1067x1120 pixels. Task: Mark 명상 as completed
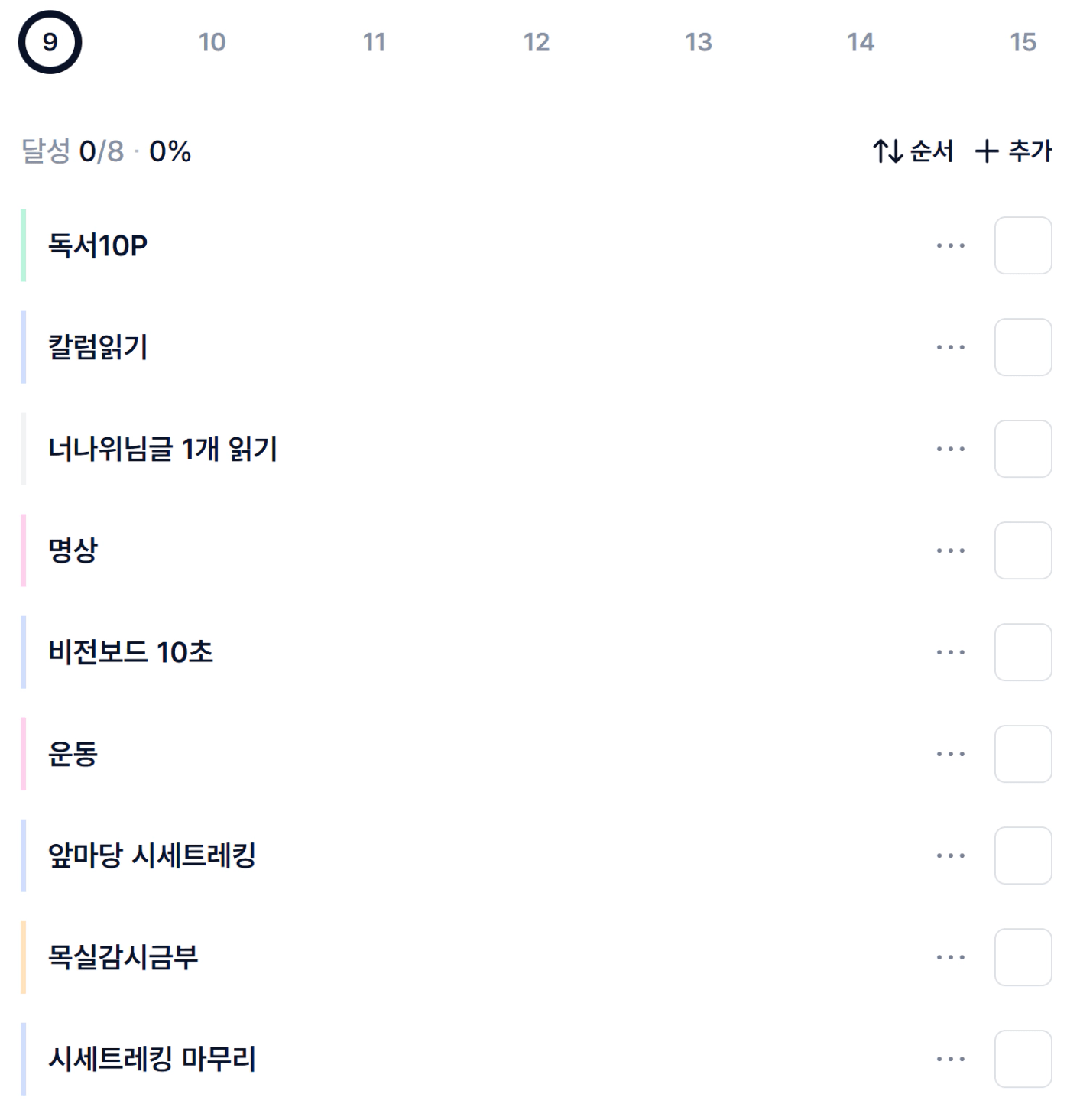point(1023,550)
